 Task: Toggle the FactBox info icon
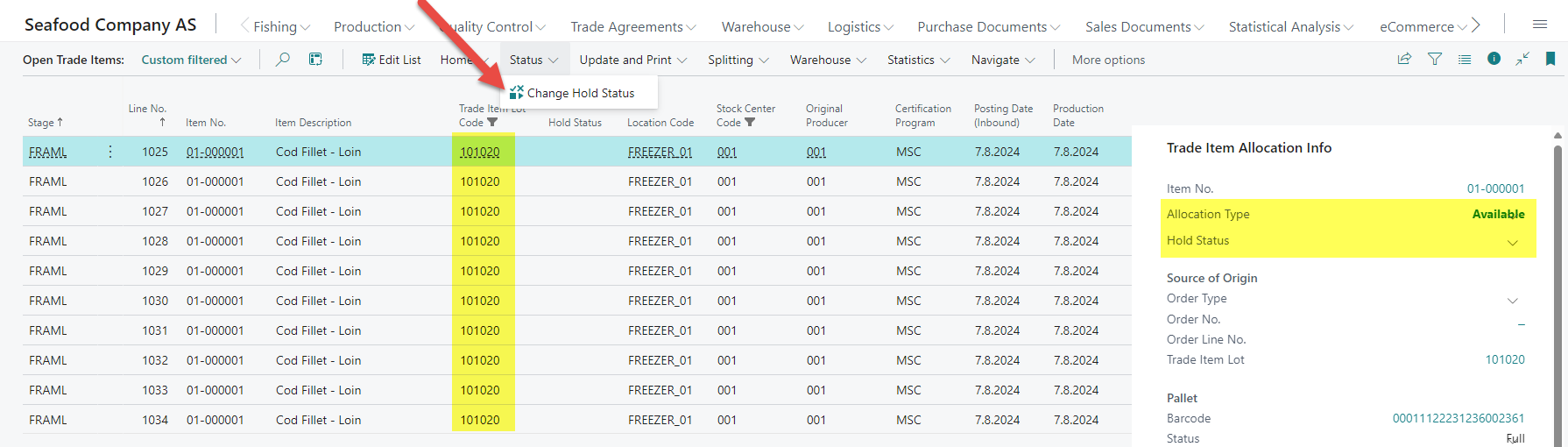coord(1494,59)
